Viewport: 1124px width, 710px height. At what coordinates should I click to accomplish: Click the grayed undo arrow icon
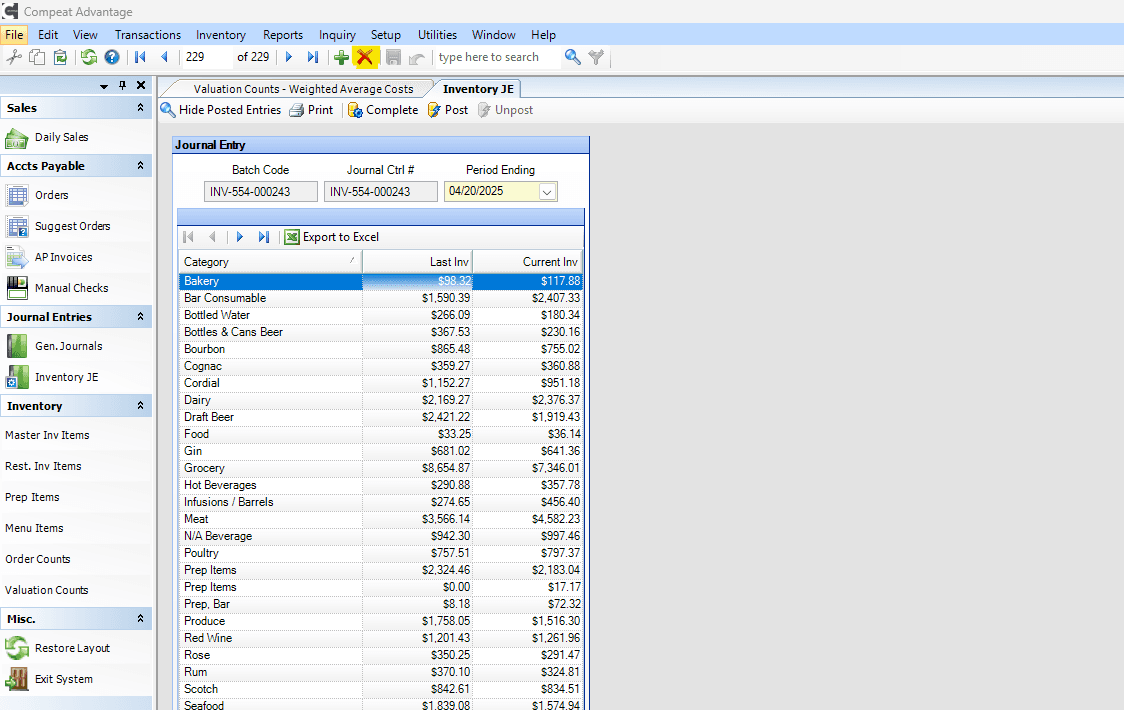pyautogui.click(x=417, y=57)
